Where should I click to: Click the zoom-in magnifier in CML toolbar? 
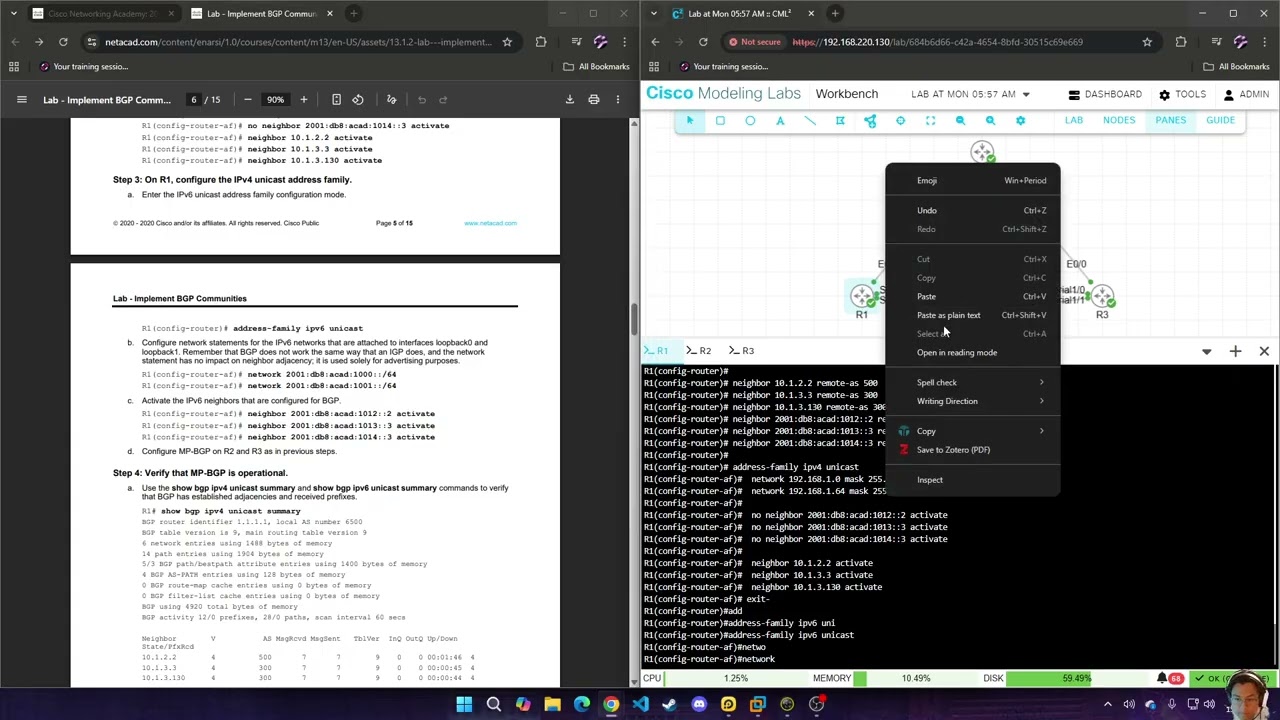pos(990,121)
